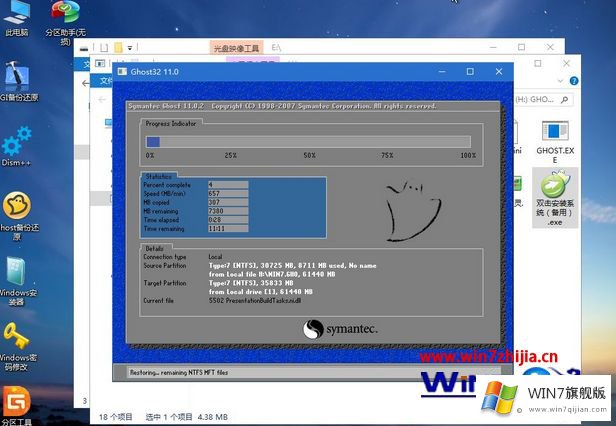
Task: Click the MB remaining value 7380
Action: tap(228, 211)
